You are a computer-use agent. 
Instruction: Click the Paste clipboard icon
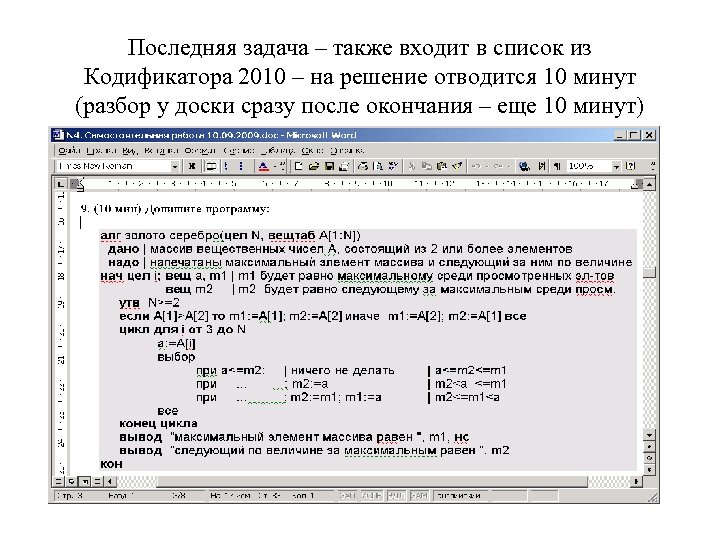[442, 166]
